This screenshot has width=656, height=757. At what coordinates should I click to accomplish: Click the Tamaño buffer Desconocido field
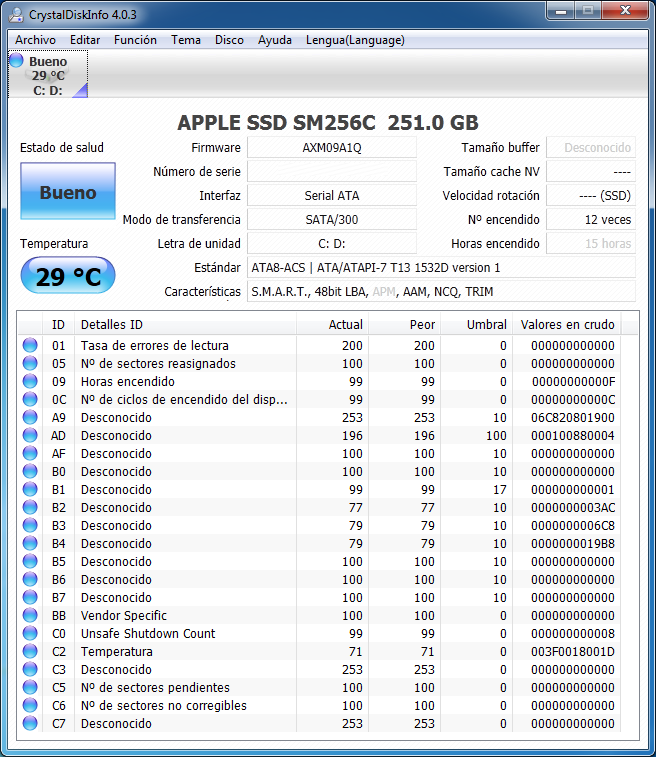click(x=591, y=147)
